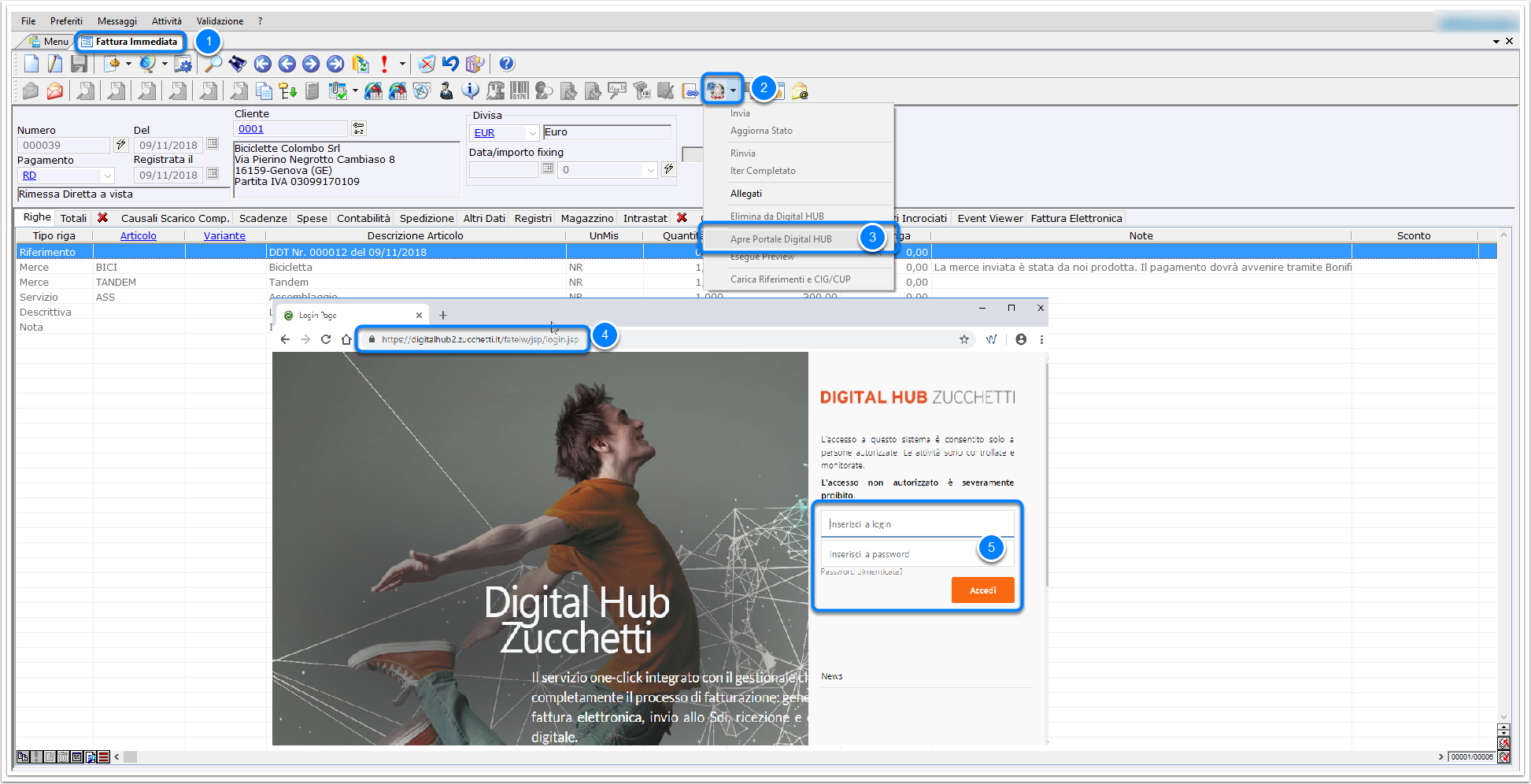This screenshot has height=784, width=1531.
Task: Open the Preferiti menu
Action: point(66,21)
